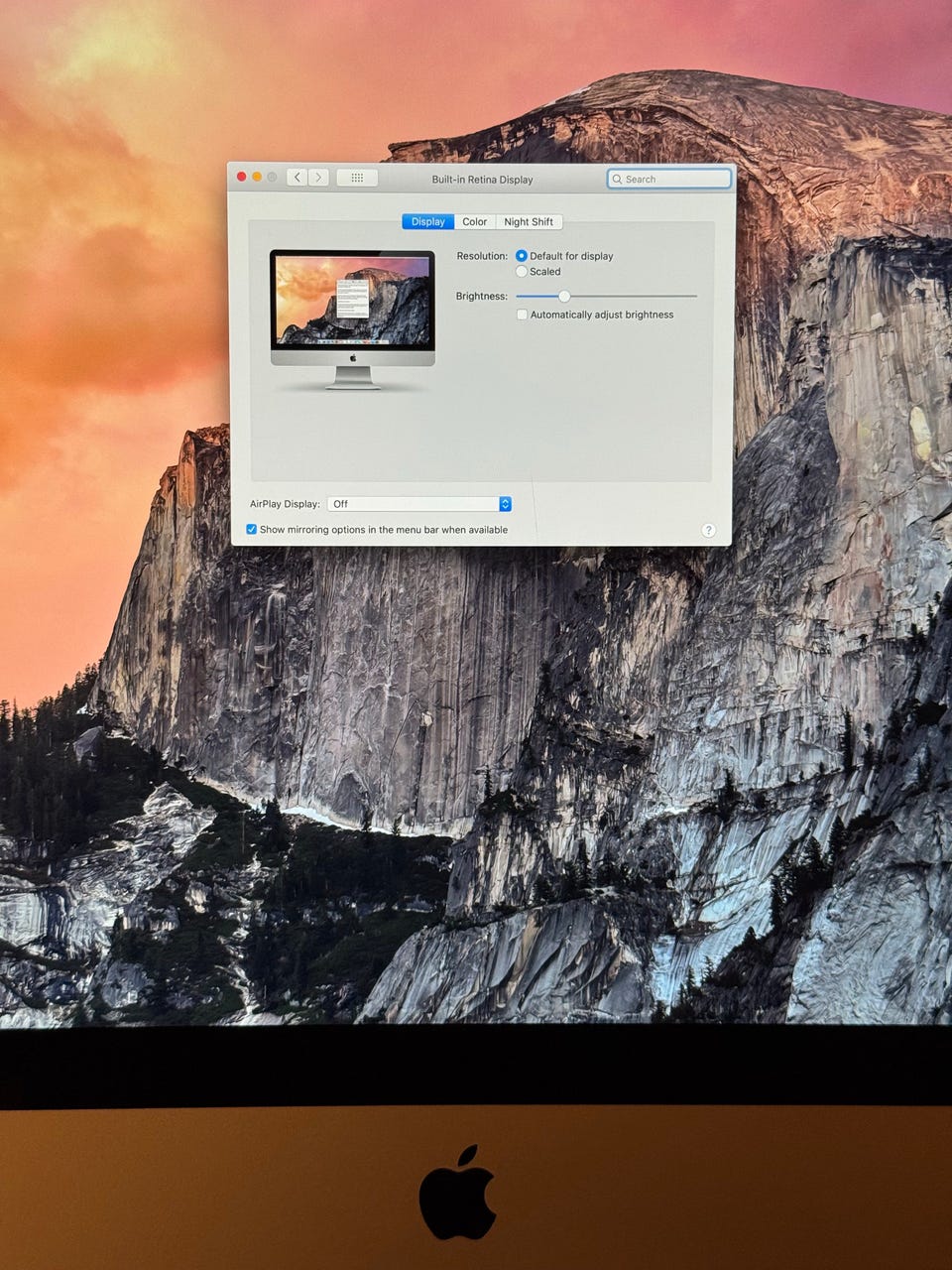Click the AirPlay Display label
This screenshot has width=952, height=1270.
click(x=285, y=504)
